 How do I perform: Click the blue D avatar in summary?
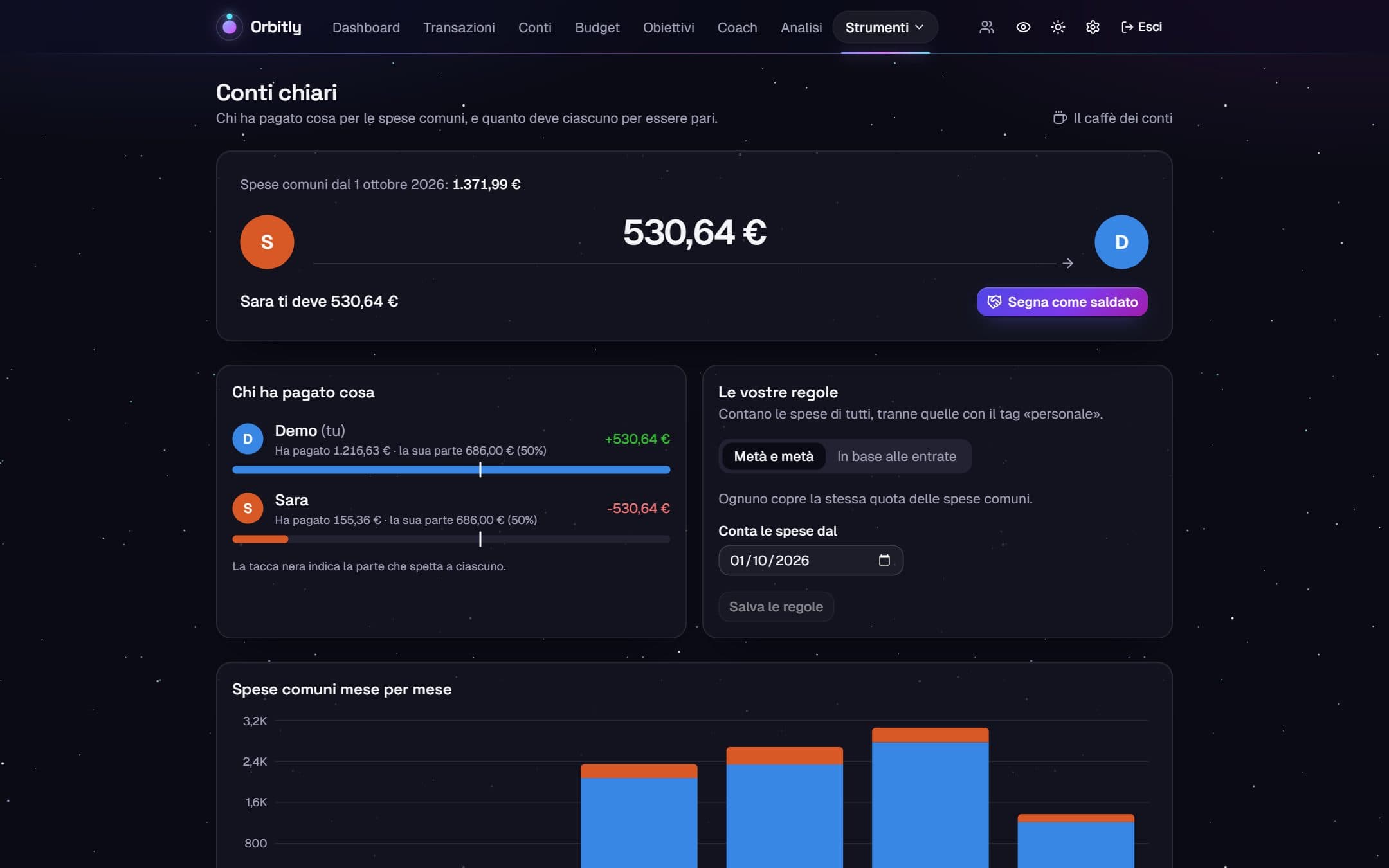click(1121, 242)
